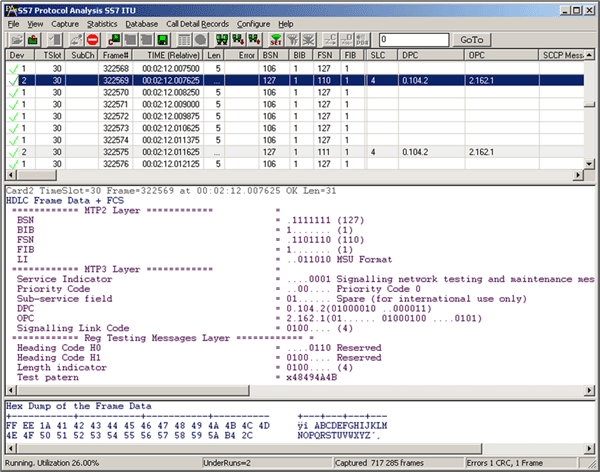Click the C arrow toolbar icon

click(x=330, y=39)
